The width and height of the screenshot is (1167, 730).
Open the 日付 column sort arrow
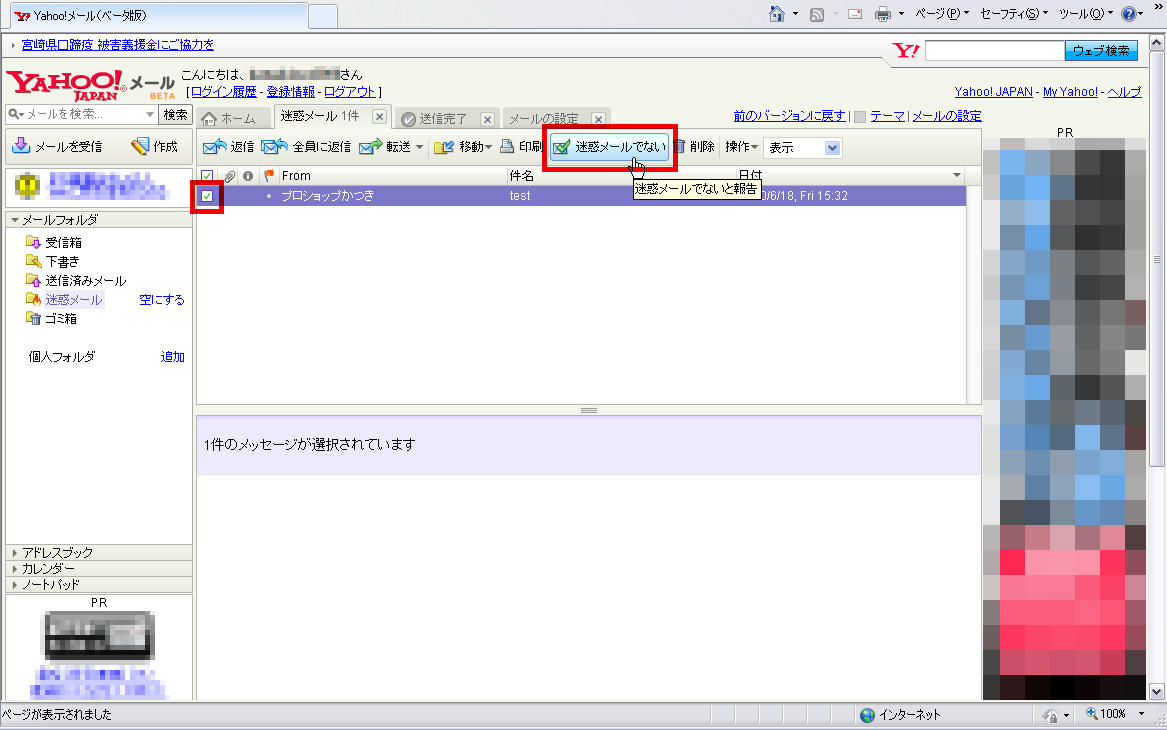tap(957, 176)
